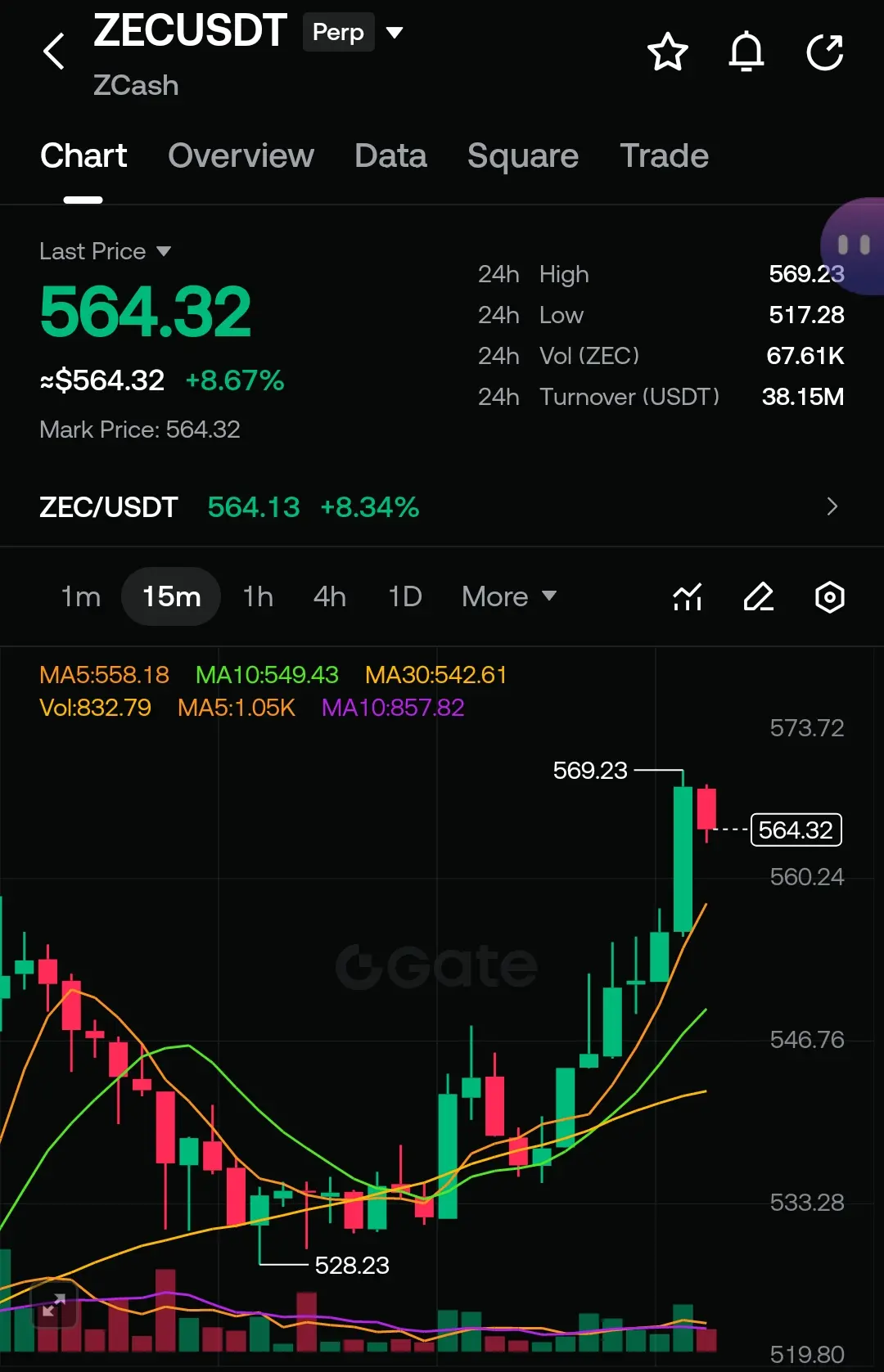Tap the ZECUSDT symbol title

click(190, 31)
